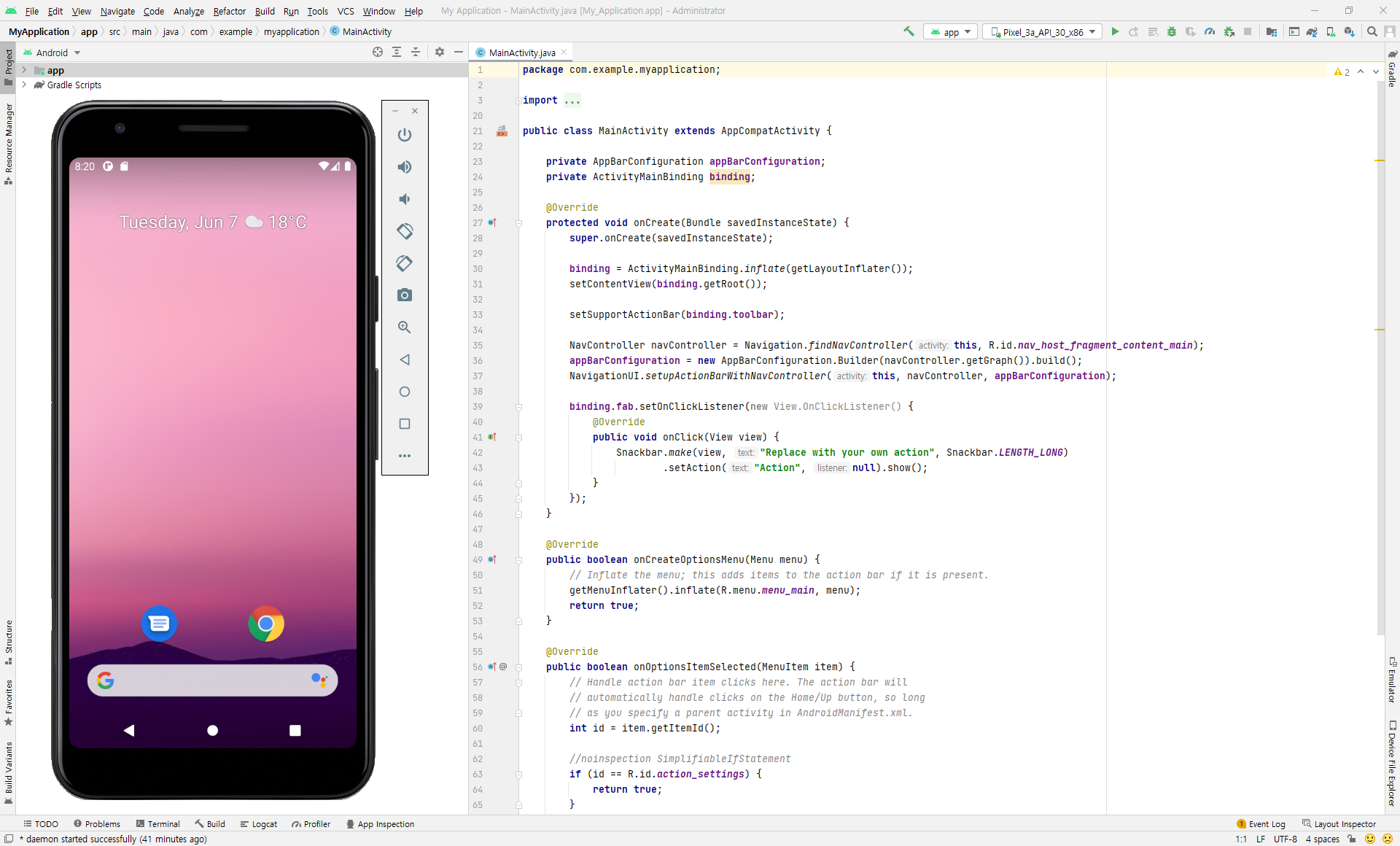Run app with the green play icon

click(x=1115, y=32)
